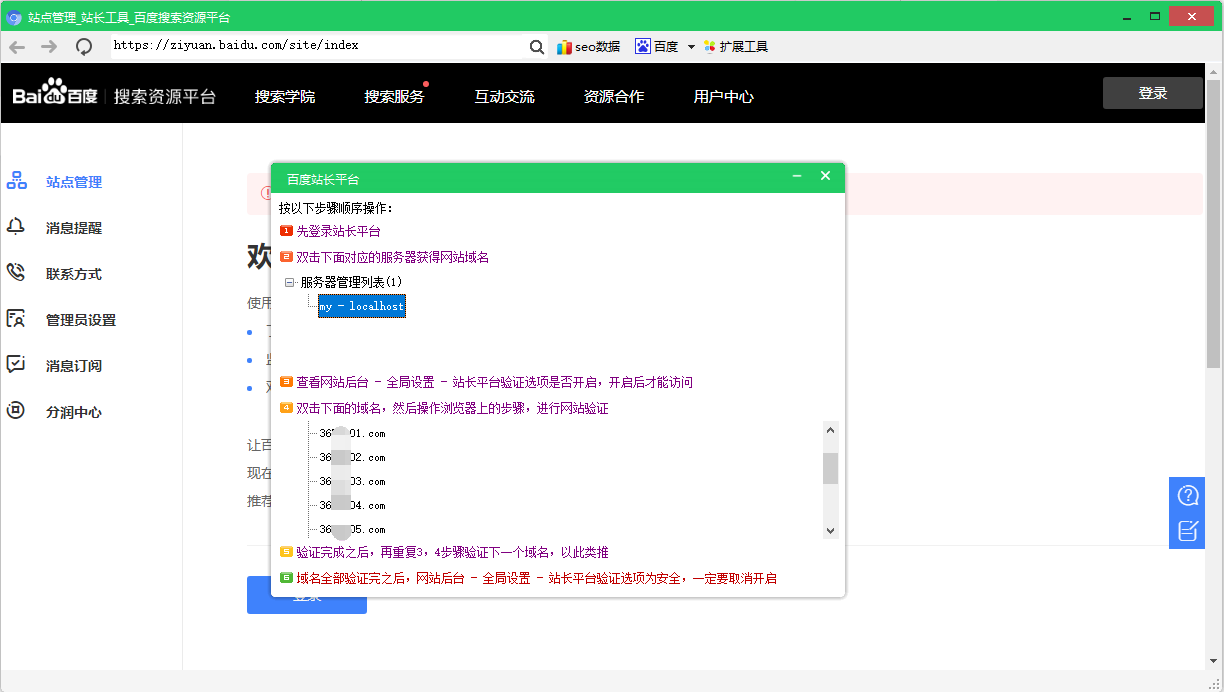The height and width of the screenshot is (692, 1224).
Task: Click the 登录 button in the header
Action: coord(1153,93)
